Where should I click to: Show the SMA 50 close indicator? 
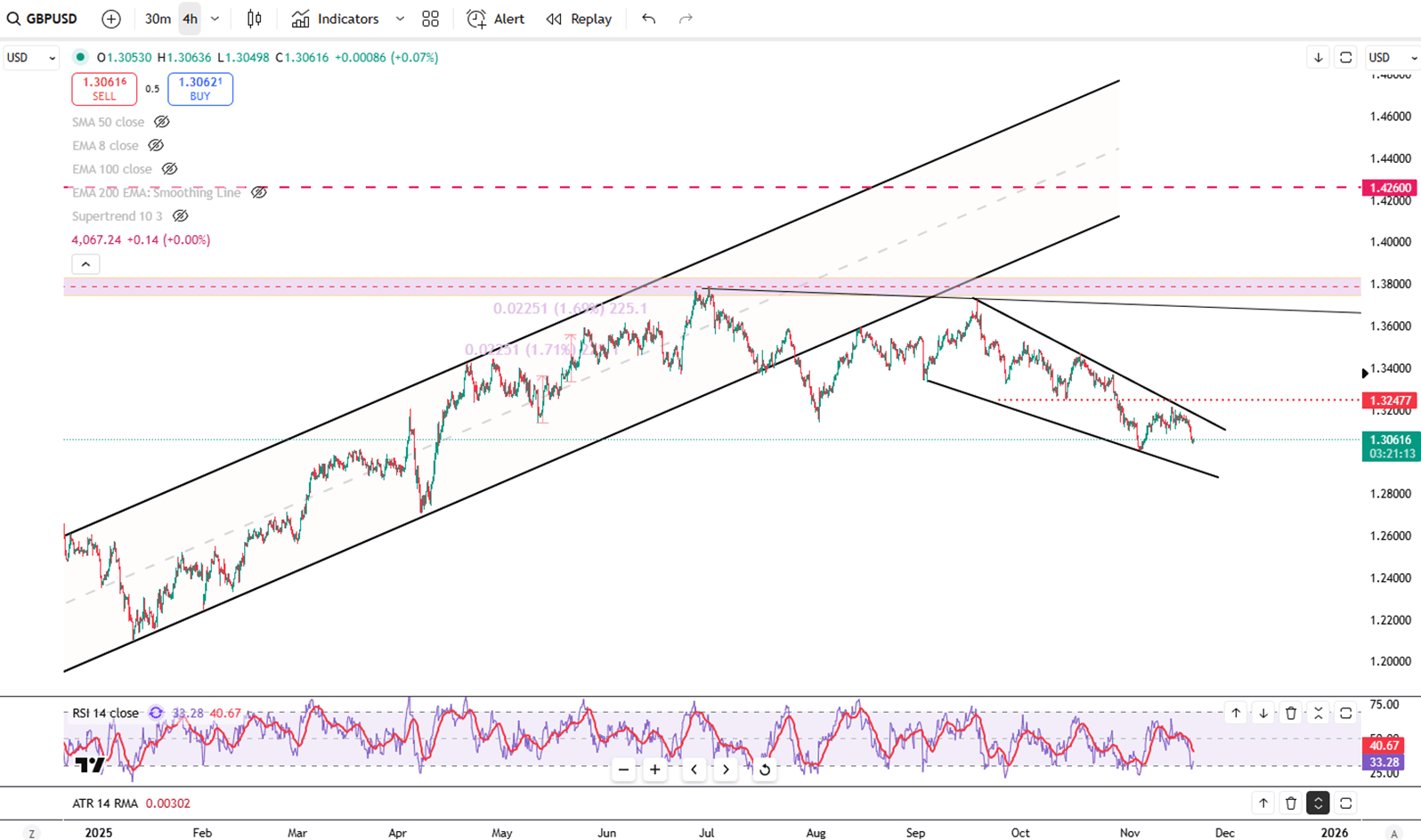(161, 122)
